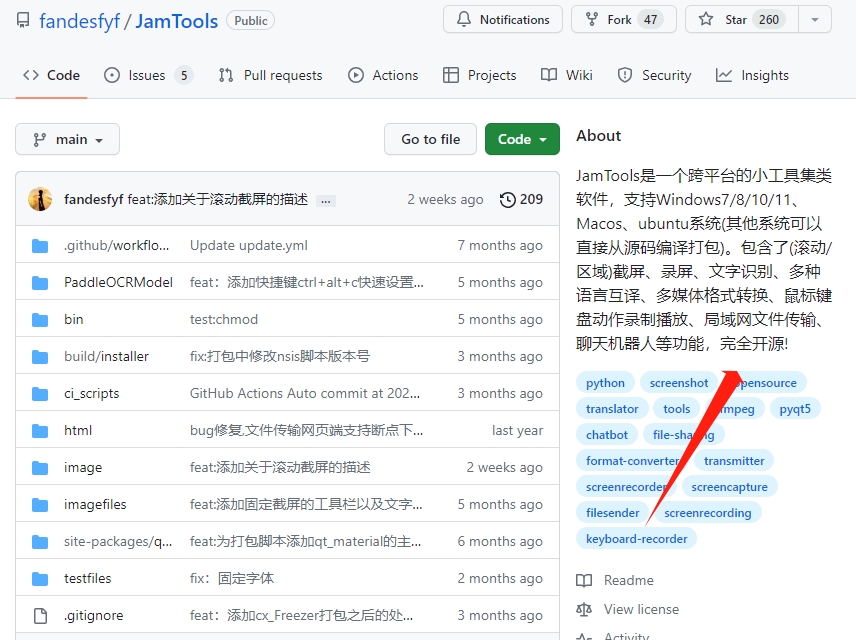856x640 pixels.
Task: Expand the main branch dropdown
Action: (x=67, y=139)
